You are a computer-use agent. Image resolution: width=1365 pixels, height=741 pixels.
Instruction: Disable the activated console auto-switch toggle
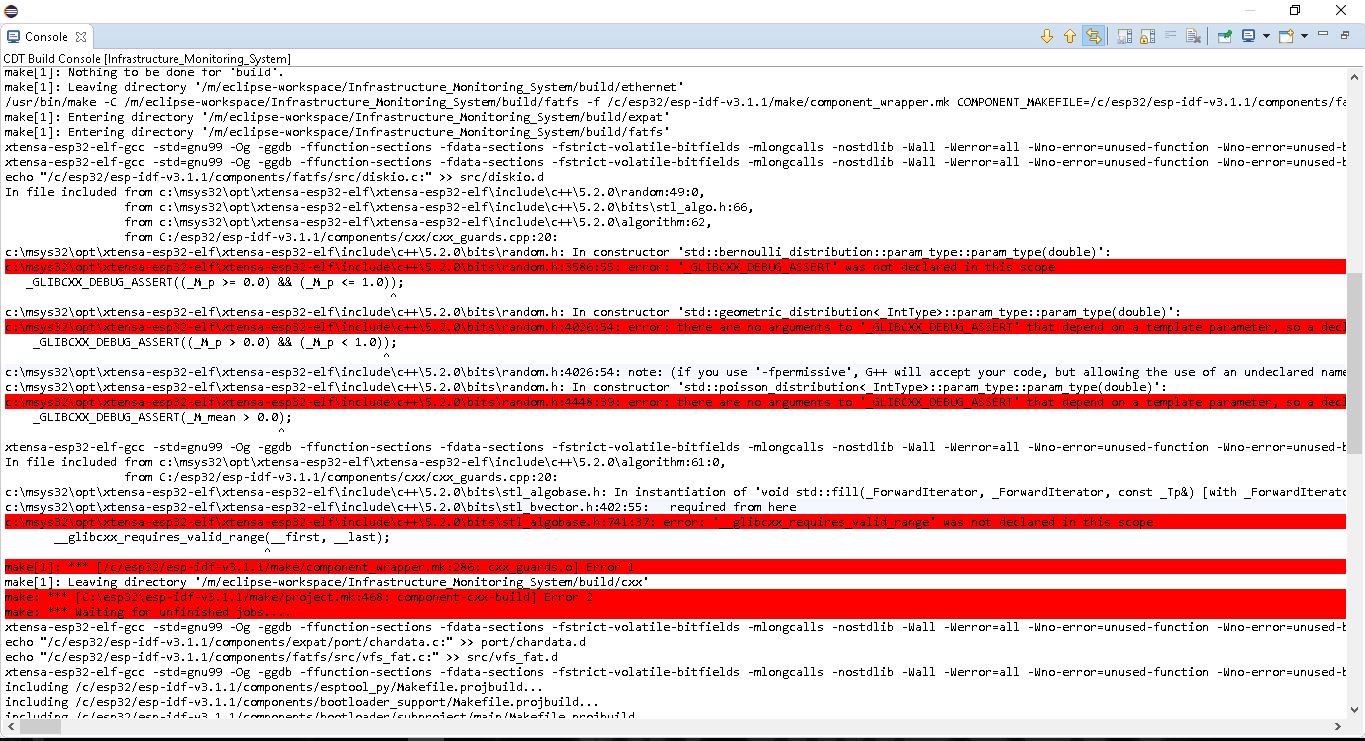pos(1093,36)
